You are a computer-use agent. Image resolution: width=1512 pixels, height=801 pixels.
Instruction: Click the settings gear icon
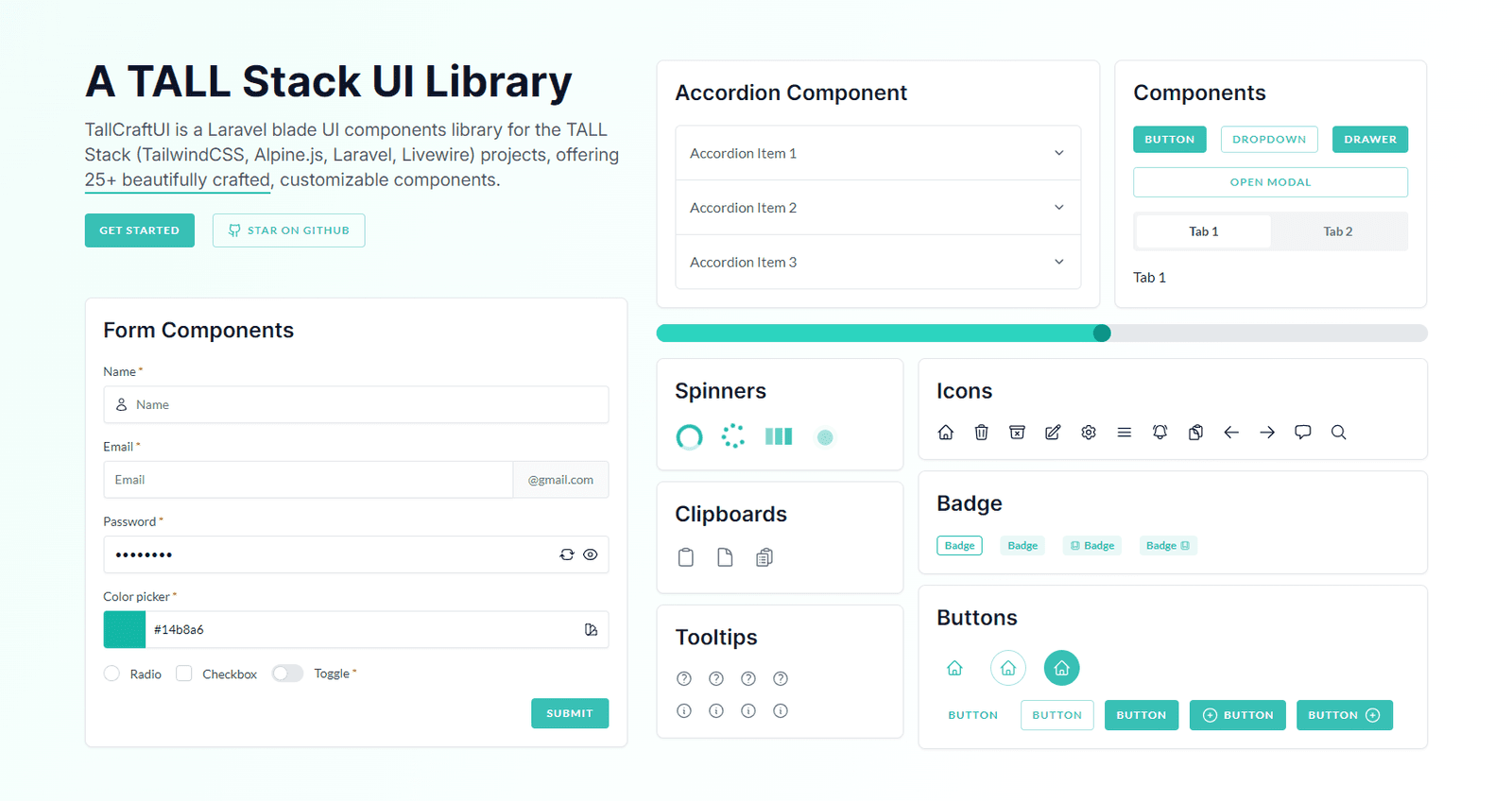point(1089,433)
